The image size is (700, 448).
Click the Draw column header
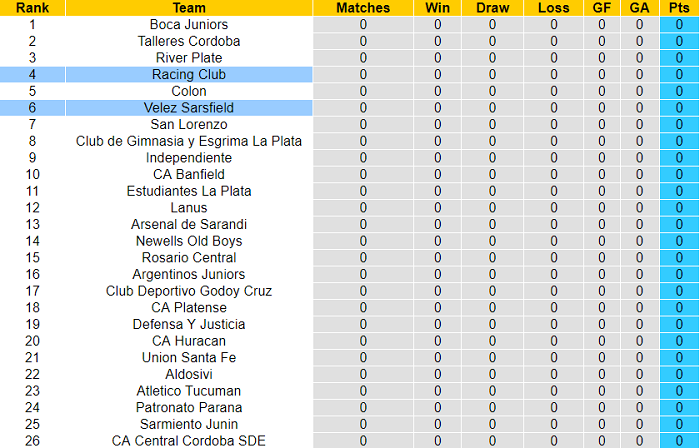(492, 8)
